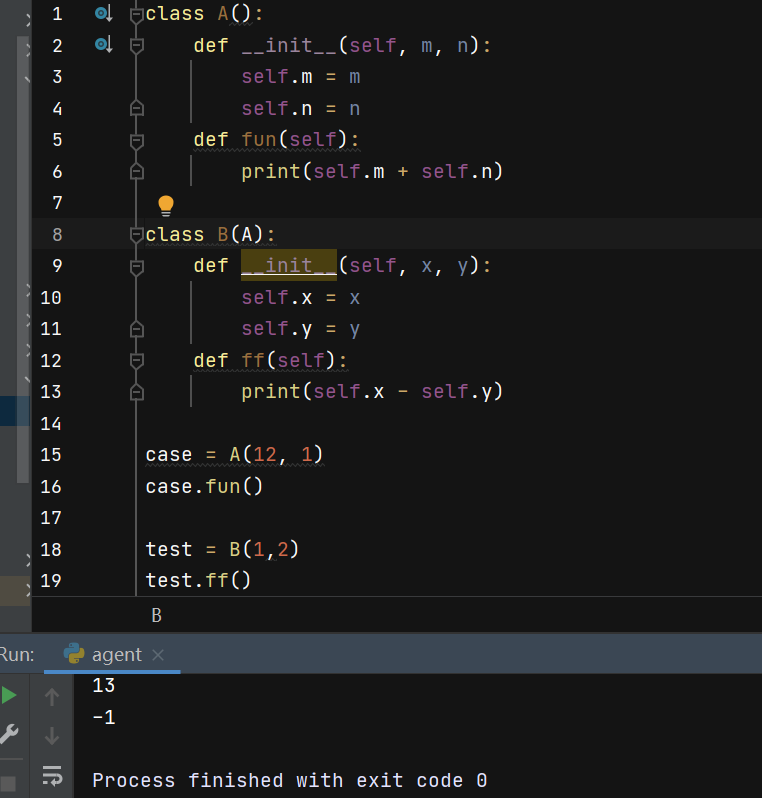Click fold end marker on line 4
Viewport: 762px width, 798px height.
coord(136,108)
